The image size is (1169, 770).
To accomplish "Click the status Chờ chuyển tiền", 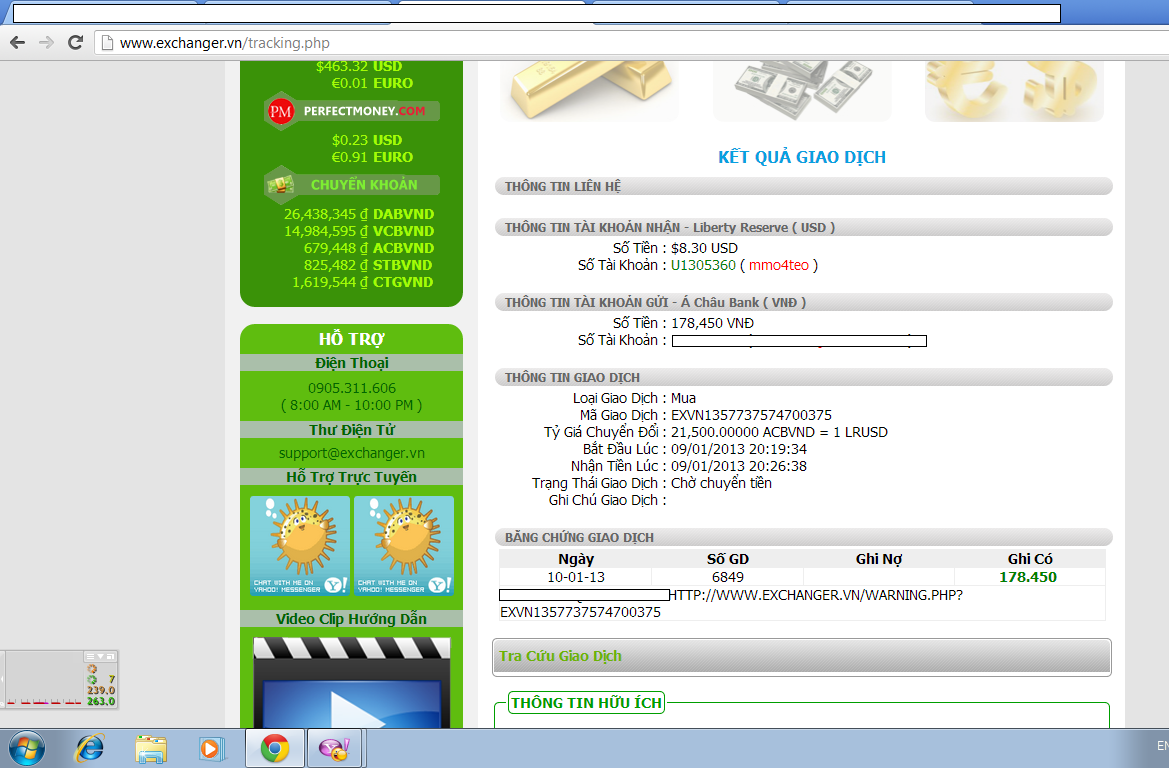I will (x=721, y=483).
